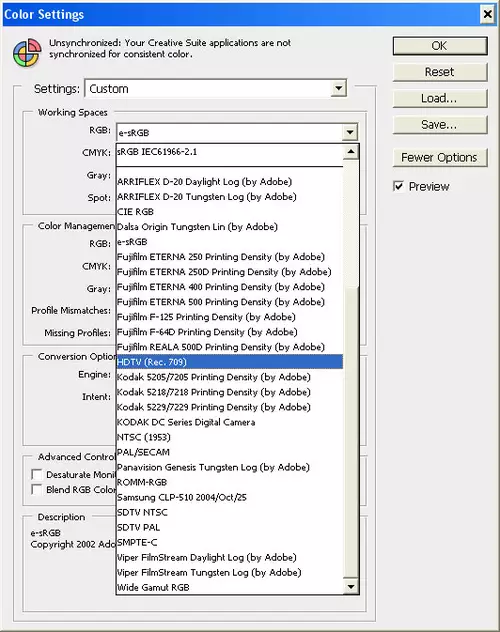Choose Dalsa Origin Tungsten Lin profile
This screenshot has height=632, width=500.
click(x=230, y=227)
